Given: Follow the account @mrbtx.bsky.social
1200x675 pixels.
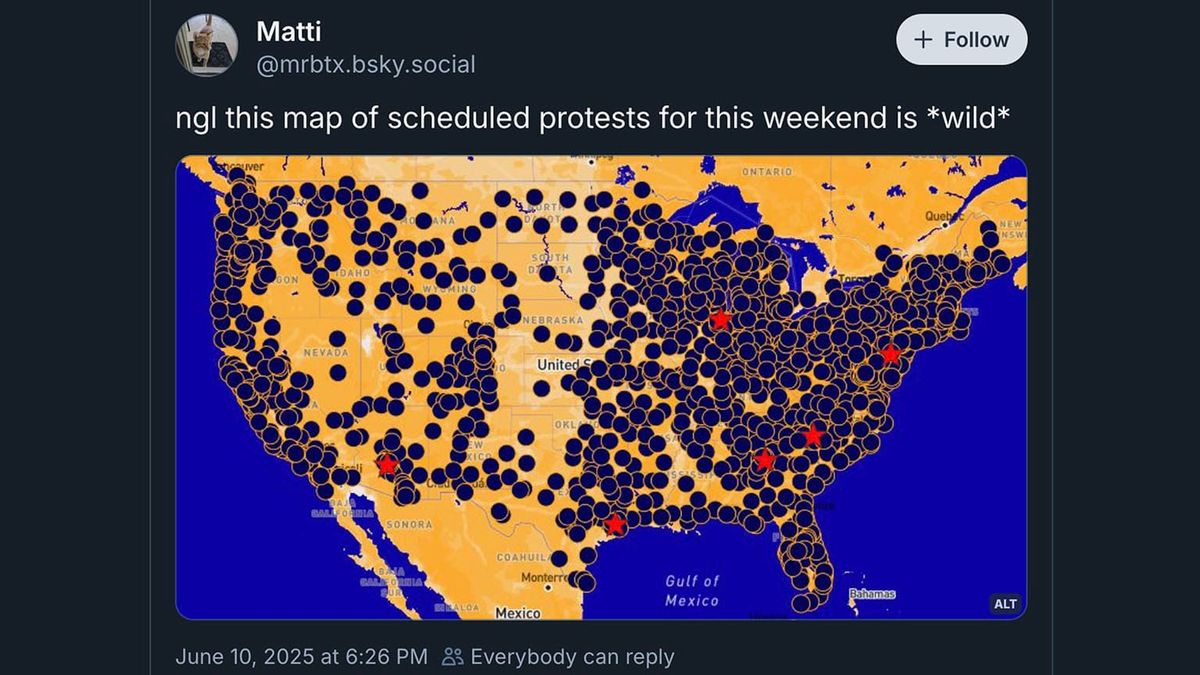Looking at the screenshot, I should pyautogui.click(x=961, y=39).
